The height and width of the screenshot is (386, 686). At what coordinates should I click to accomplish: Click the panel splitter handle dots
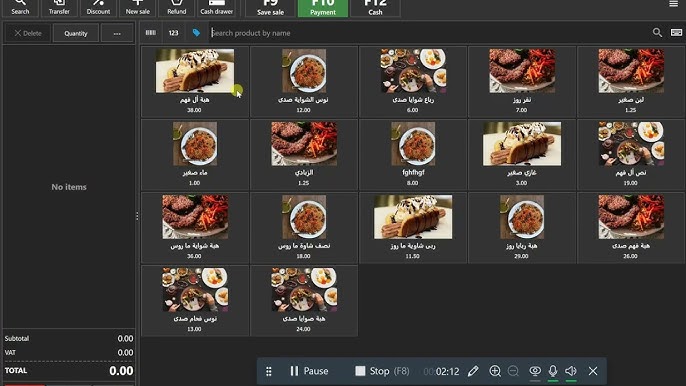tap(137, 216)
